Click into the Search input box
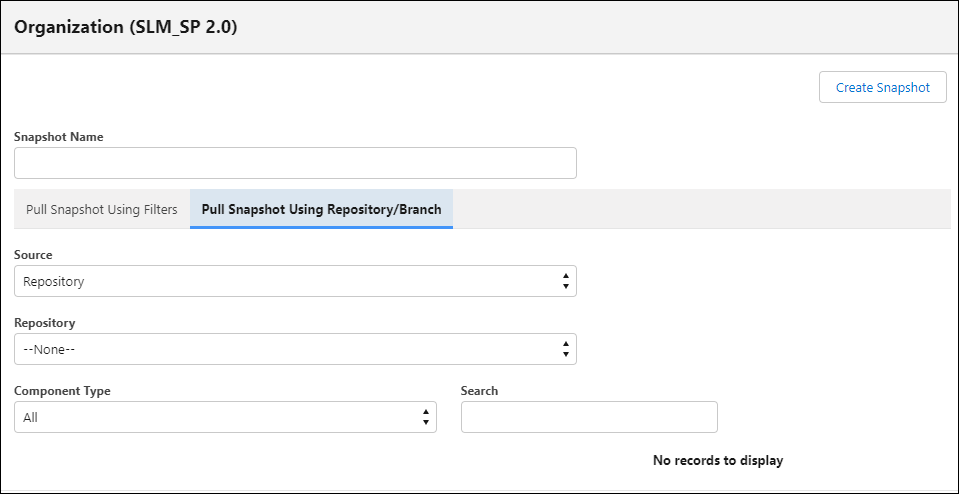The width and height of the screenshot is (959, 494). [589, 417]
